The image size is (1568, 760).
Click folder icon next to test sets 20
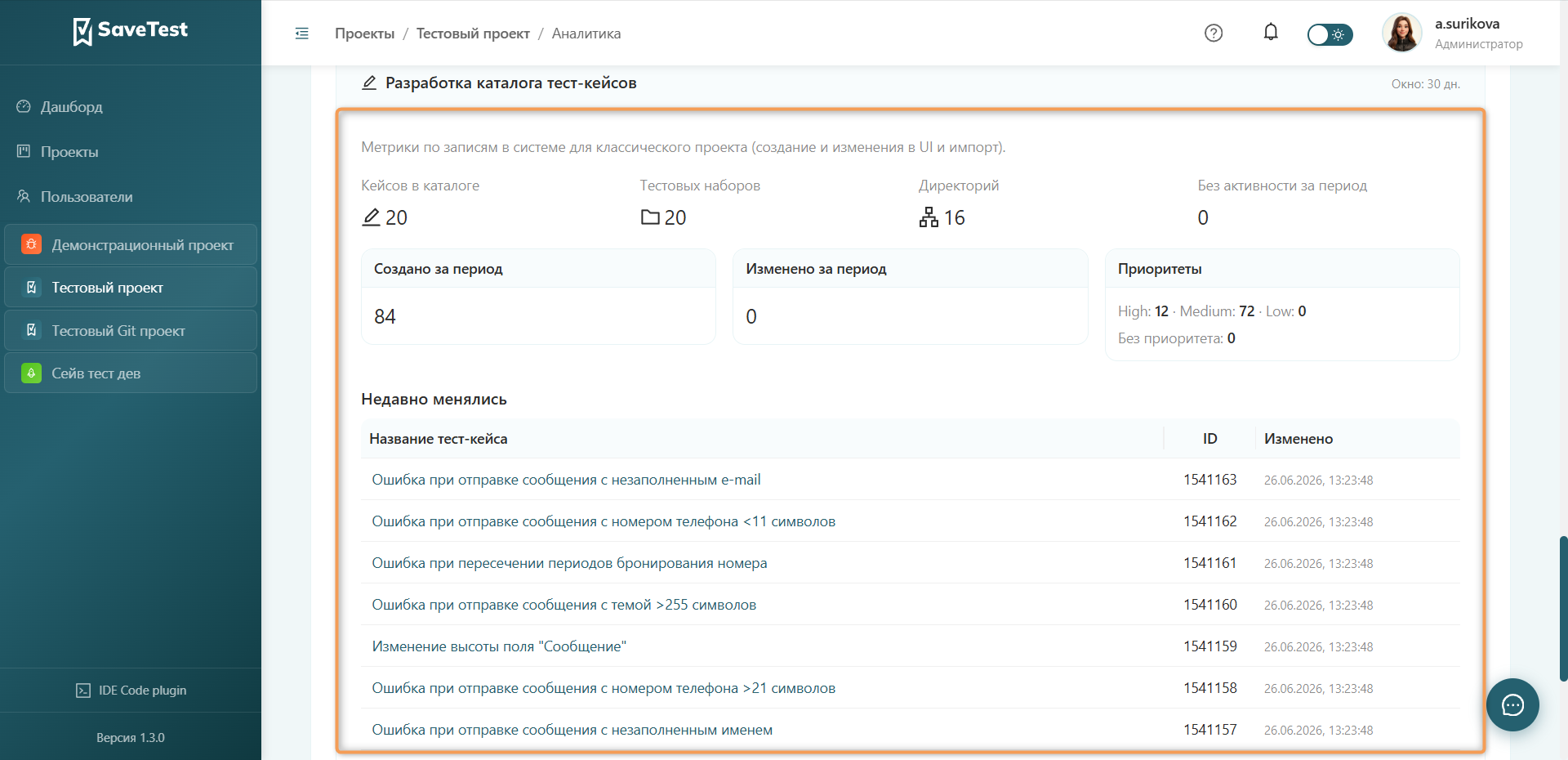coord(650,217)
